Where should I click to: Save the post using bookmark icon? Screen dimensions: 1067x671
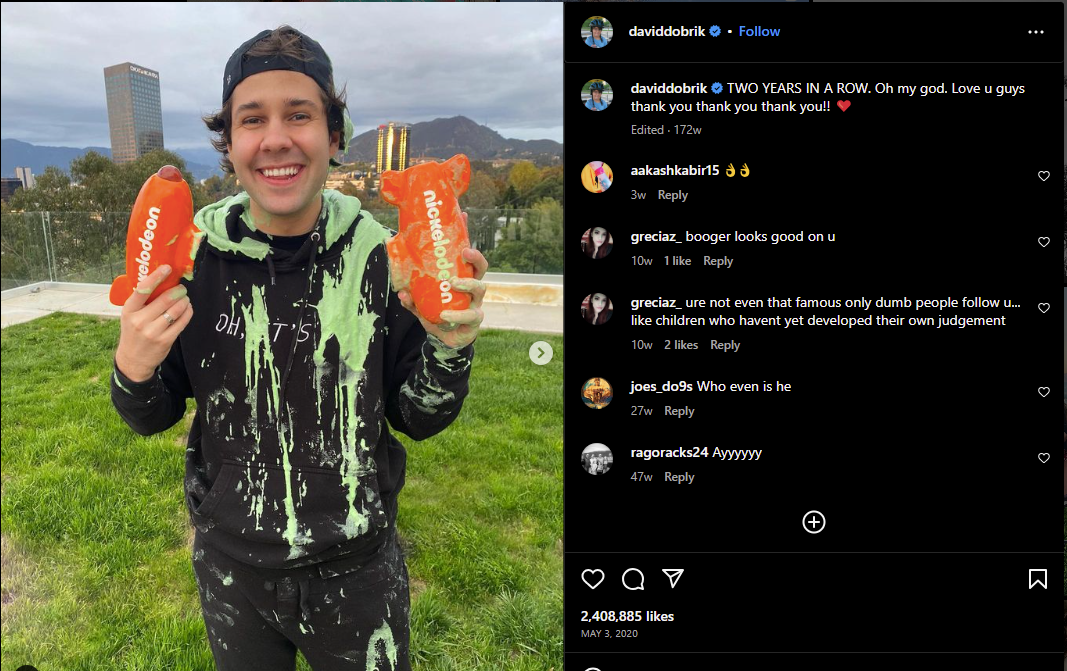pos(1038,579)
